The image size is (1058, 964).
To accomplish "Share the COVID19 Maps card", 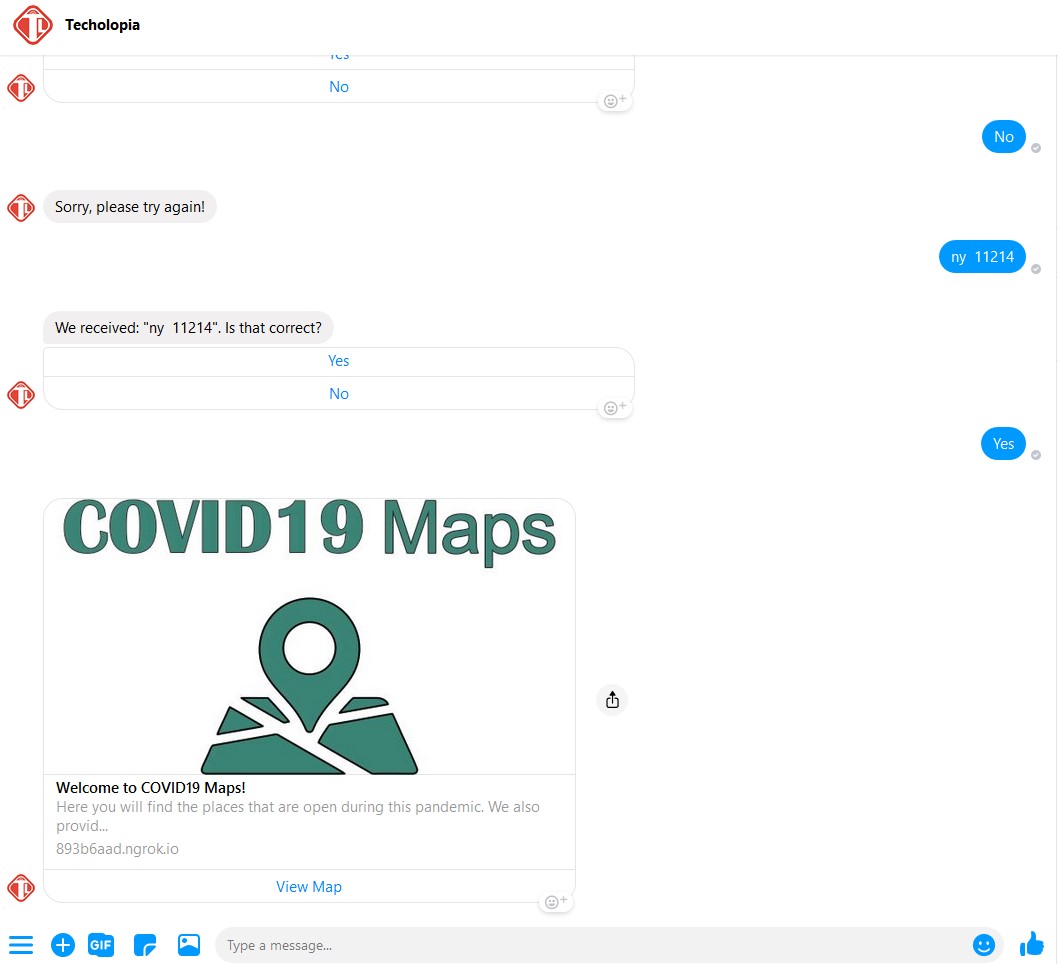I will tap(612, 700).
